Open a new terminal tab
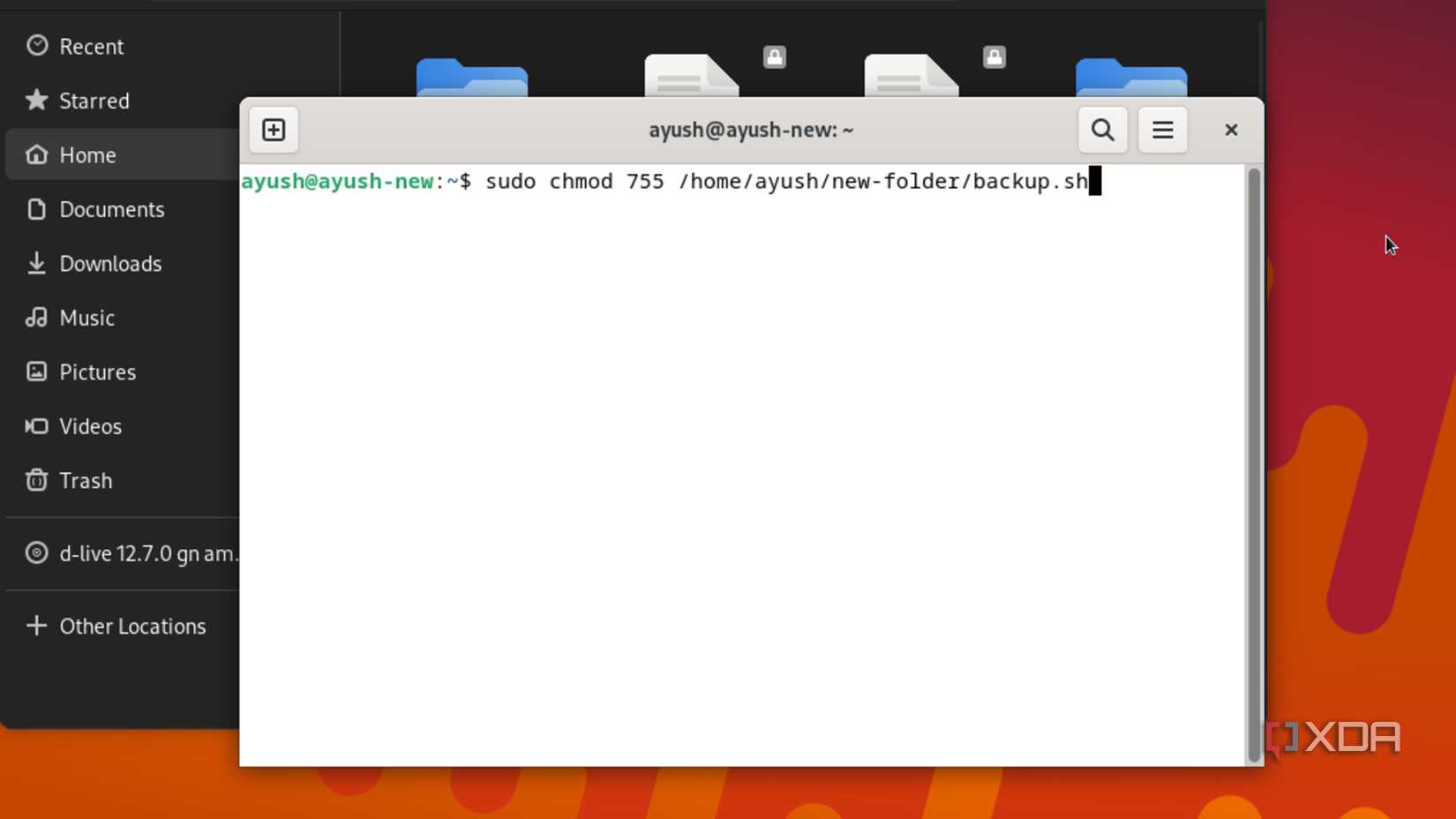The width and height of the screenshot is (1456, 819). [274, 130]
